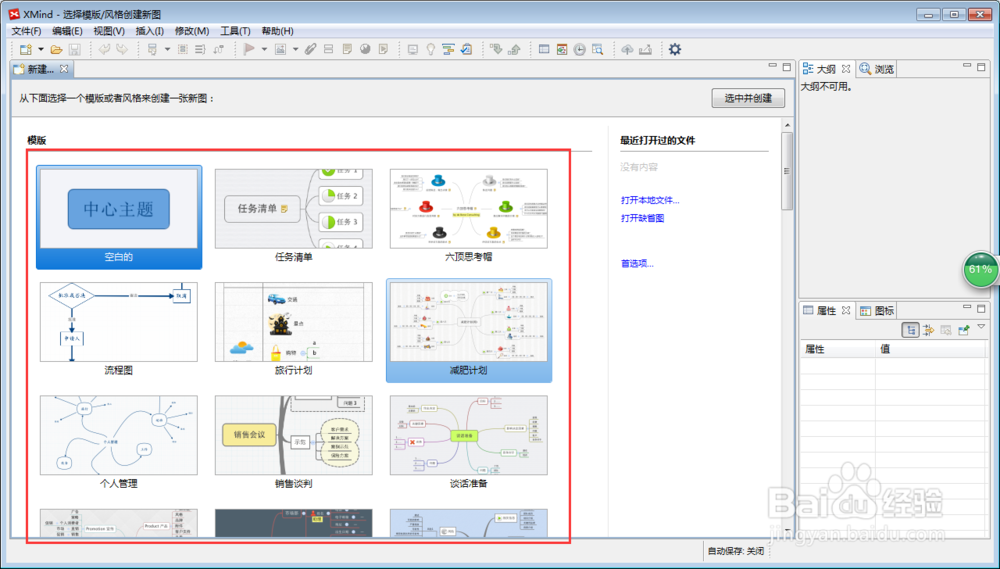
Task: Click the 打开本地文件... link
Action: pos(651,200)
